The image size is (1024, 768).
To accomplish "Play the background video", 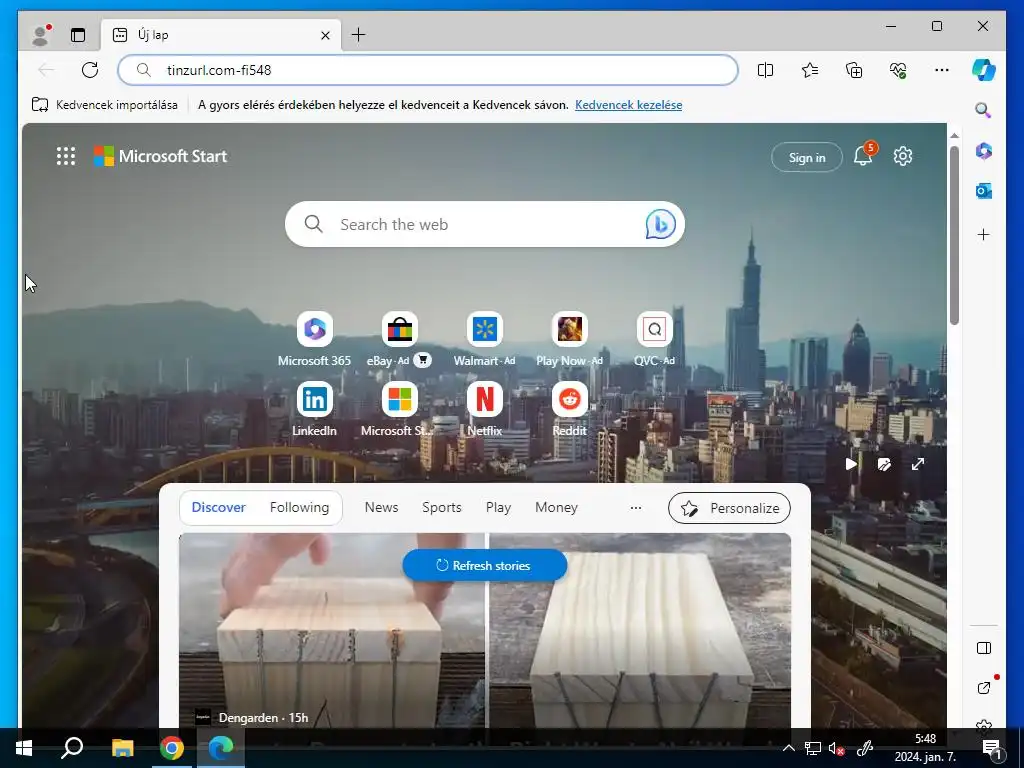I will pos(850,464).
